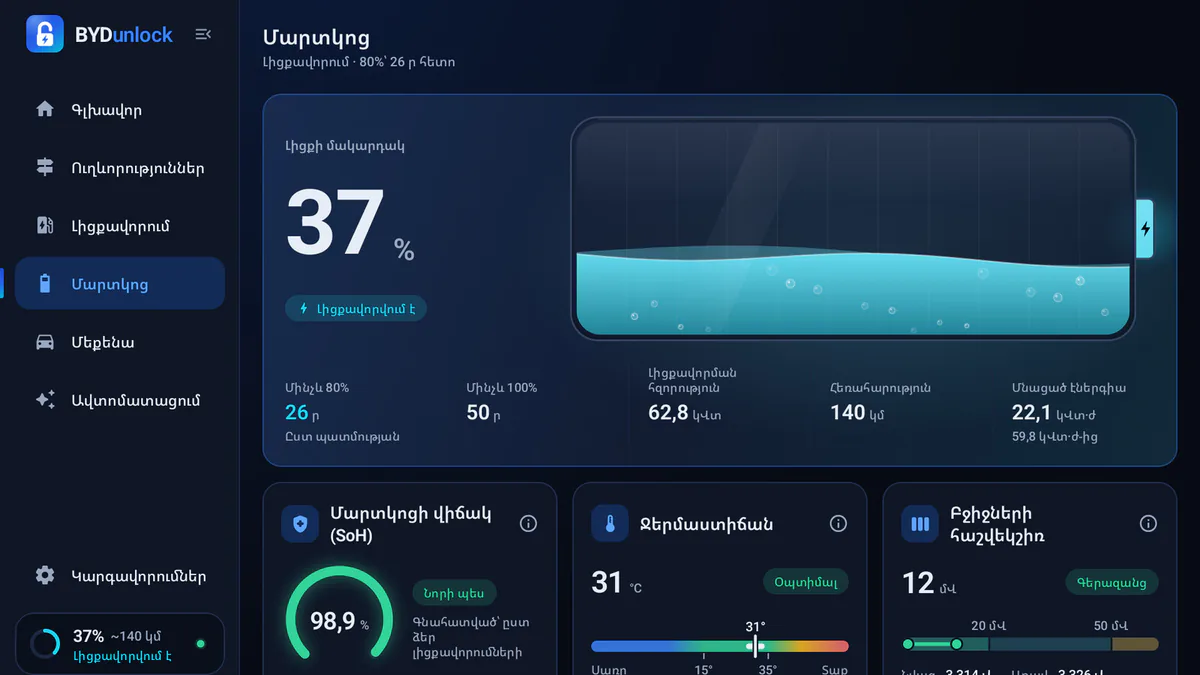The image size is (1200, 675).
Task: Click the Մարտկոց page title
Action: 316,38
